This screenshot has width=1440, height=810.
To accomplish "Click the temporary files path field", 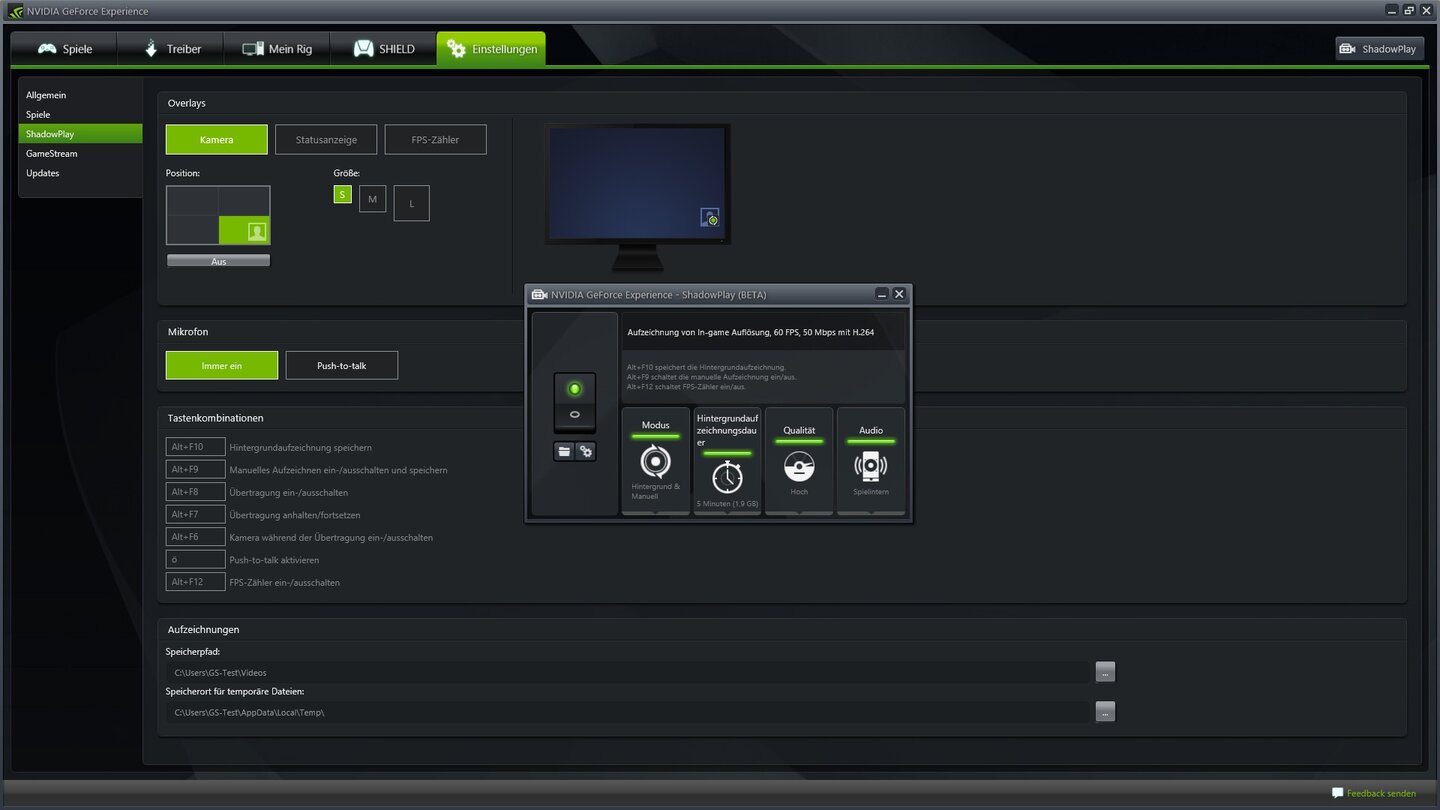I will click(x=628, y=712).
